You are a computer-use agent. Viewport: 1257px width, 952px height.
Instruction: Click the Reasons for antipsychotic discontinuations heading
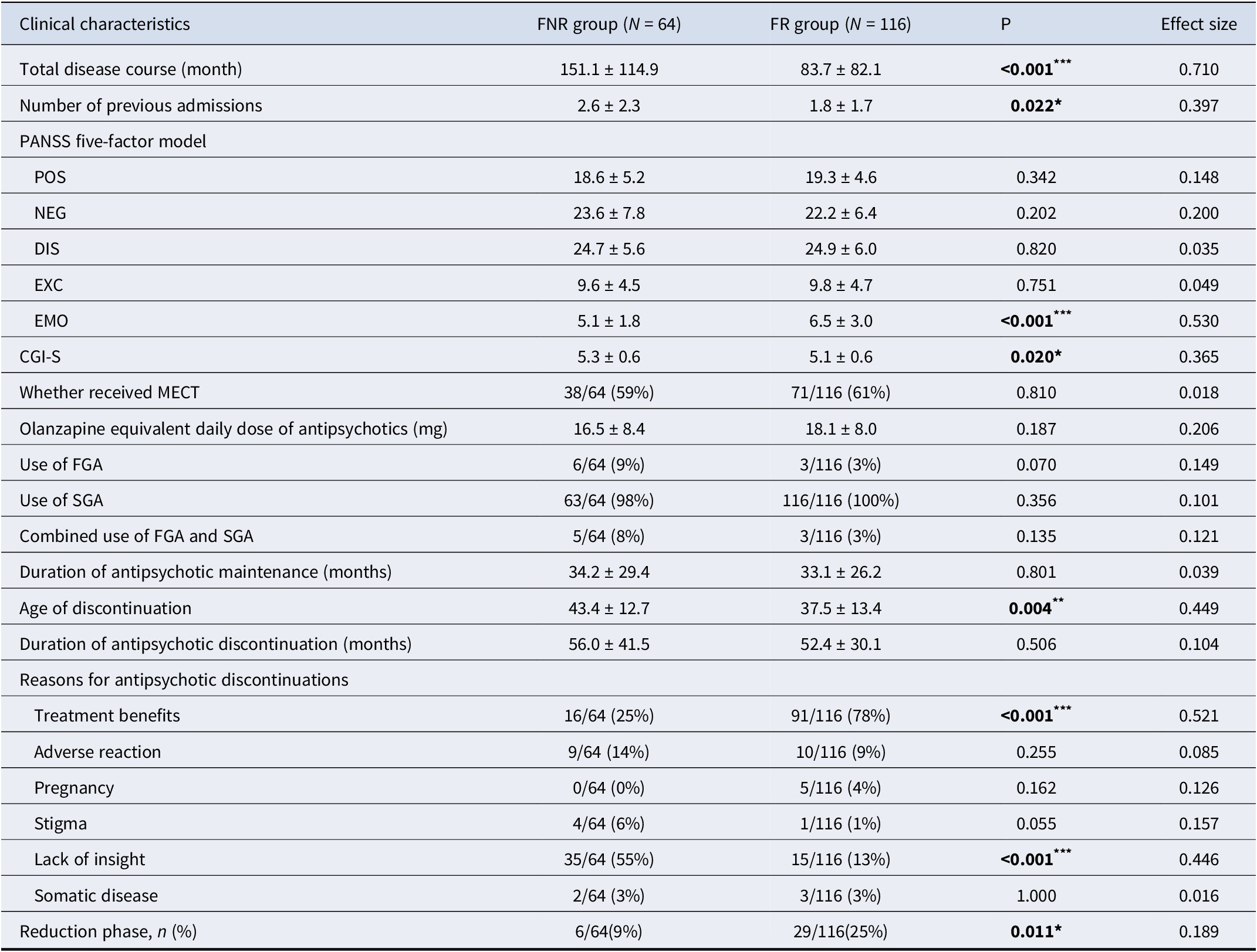click(x=184, y=680)
